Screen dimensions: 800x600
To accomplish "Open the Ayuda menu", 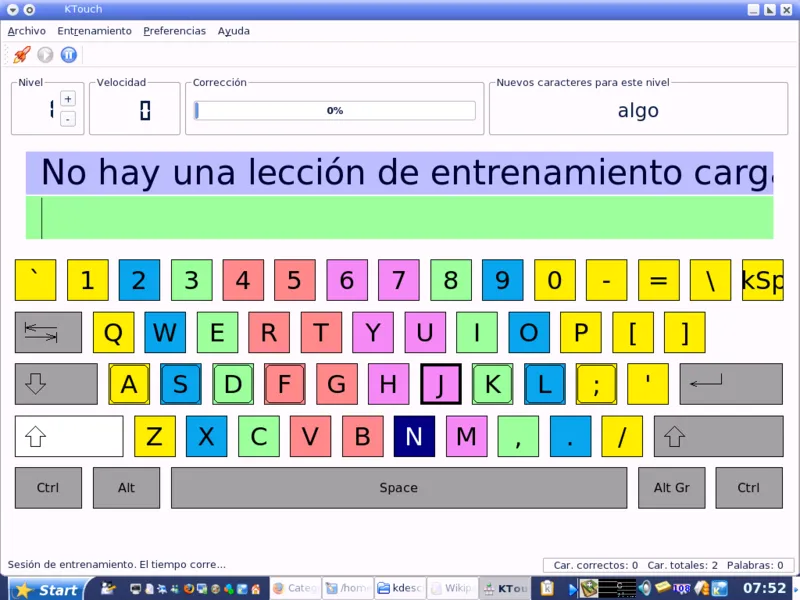I will (233, 30).
